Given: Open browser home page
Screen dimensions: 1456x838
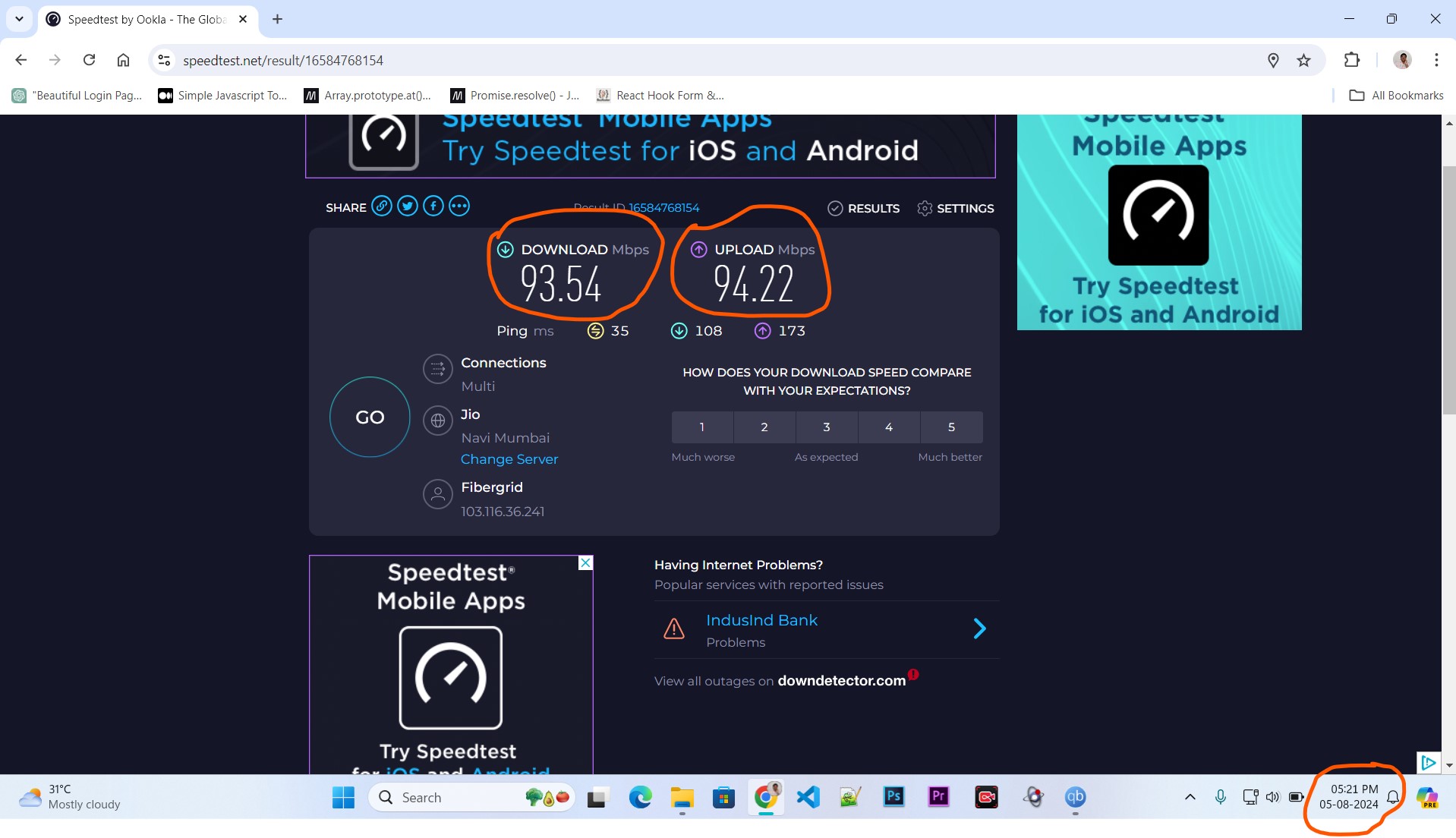Looking at the screenshot, I should click(123, 60).
